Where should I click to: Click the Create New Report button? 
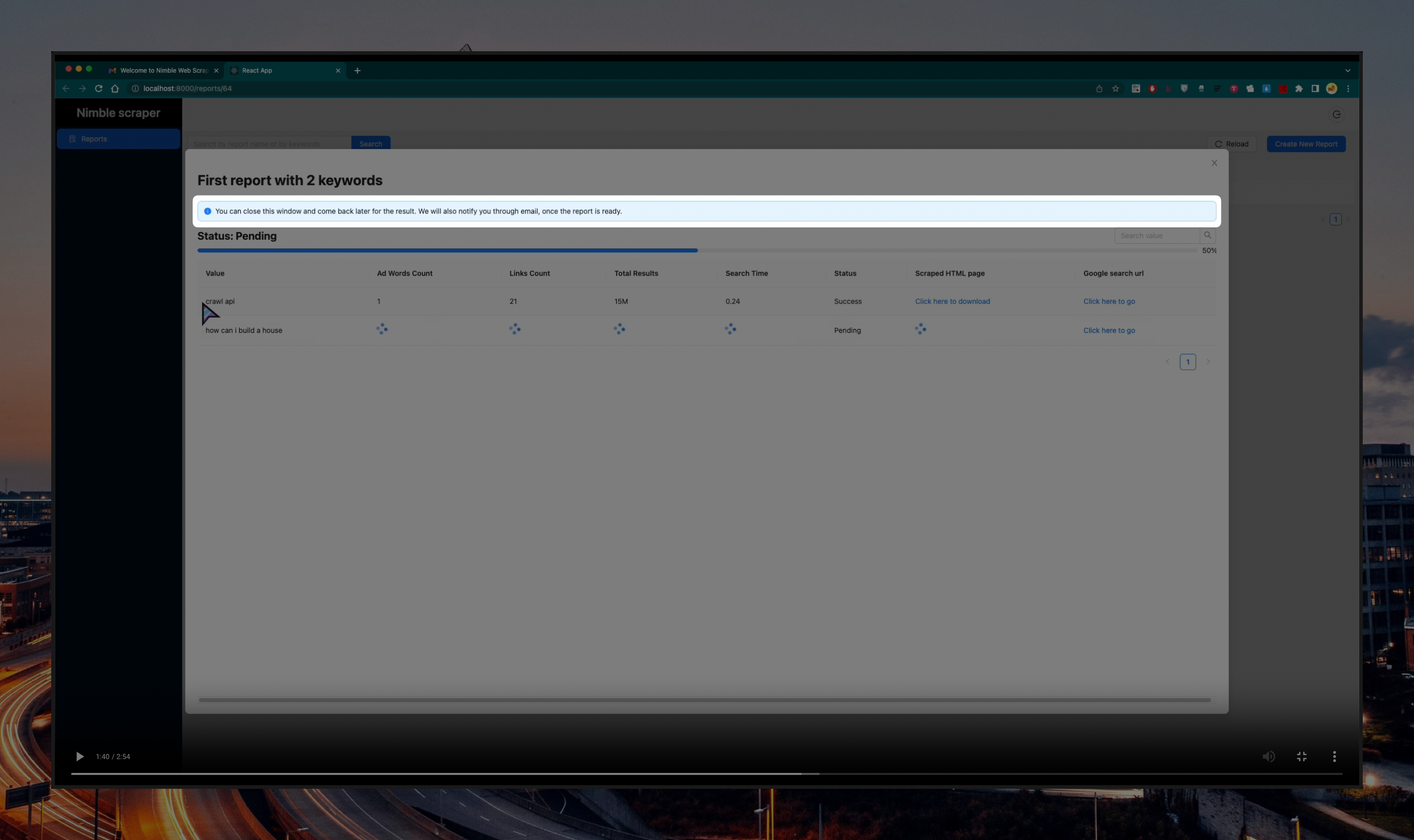click(x=1306, y=144)
